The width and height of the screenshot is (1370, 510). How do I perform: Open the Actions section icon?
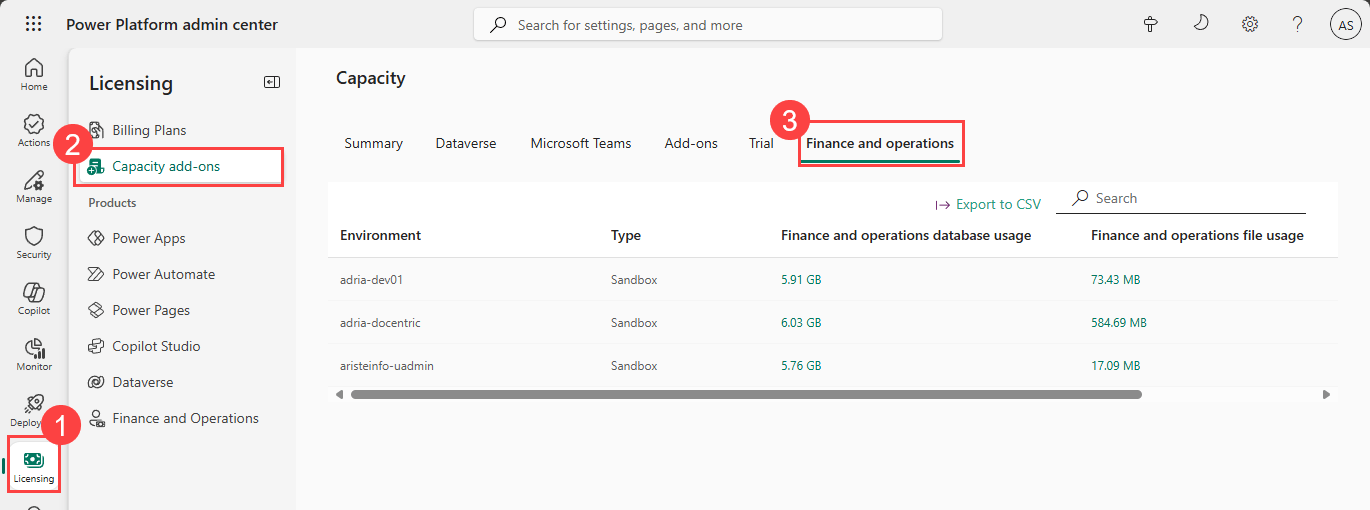[34, 130]
